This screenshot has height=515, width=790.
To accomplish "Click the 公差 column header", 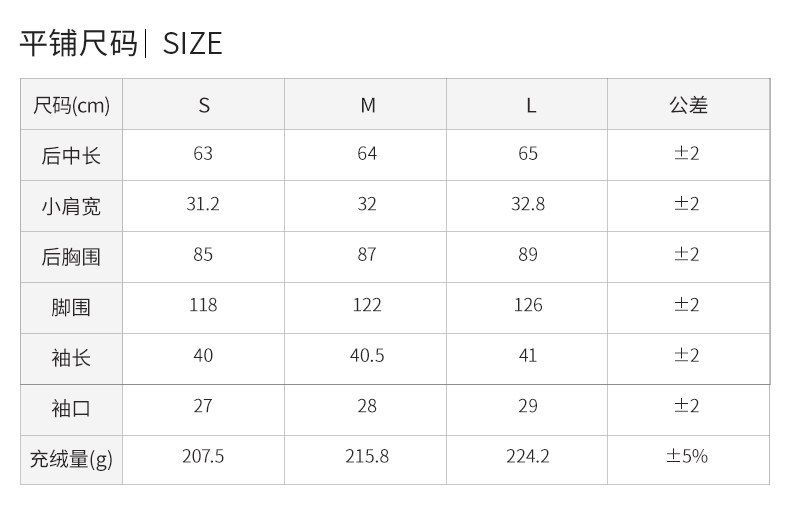I will (x=689, y=105).
